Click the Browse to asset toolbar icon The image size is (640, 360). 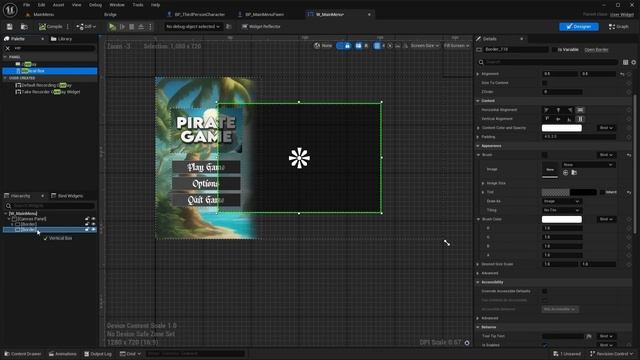[24, 27]
